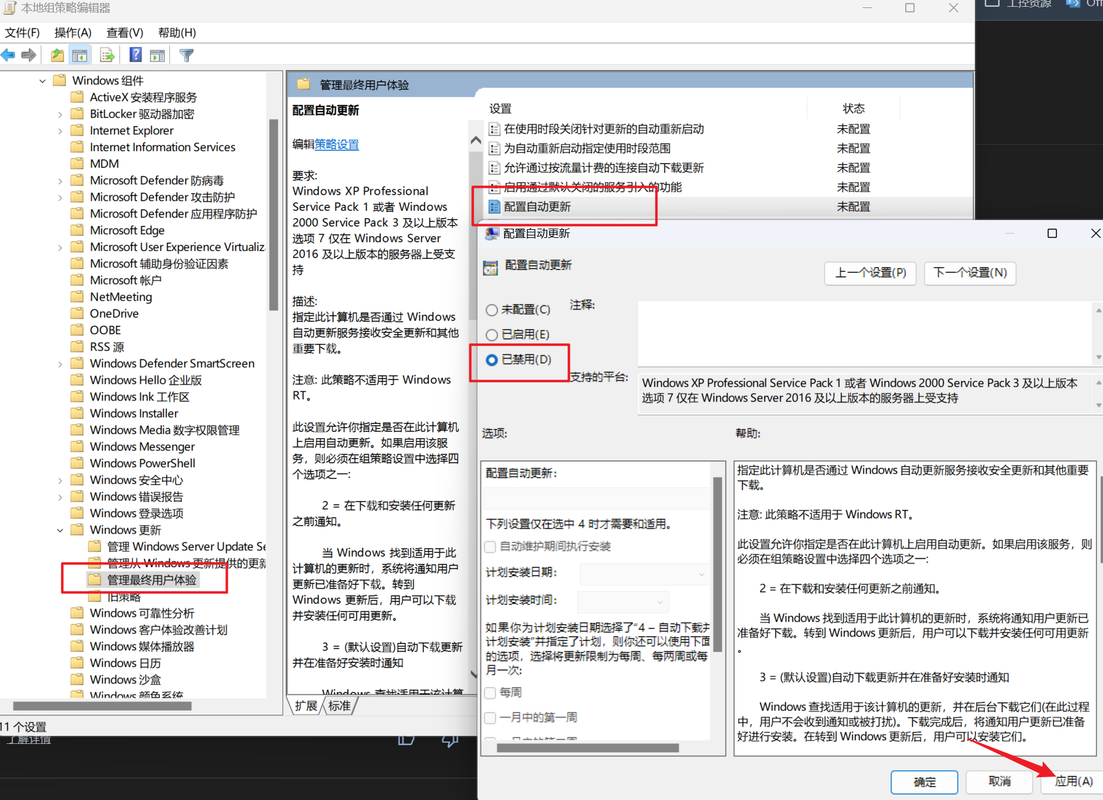This screenshot has width=1103, height=800.
Task: Collapse the Windows 组件 tree node
Action: coord(42,81)
